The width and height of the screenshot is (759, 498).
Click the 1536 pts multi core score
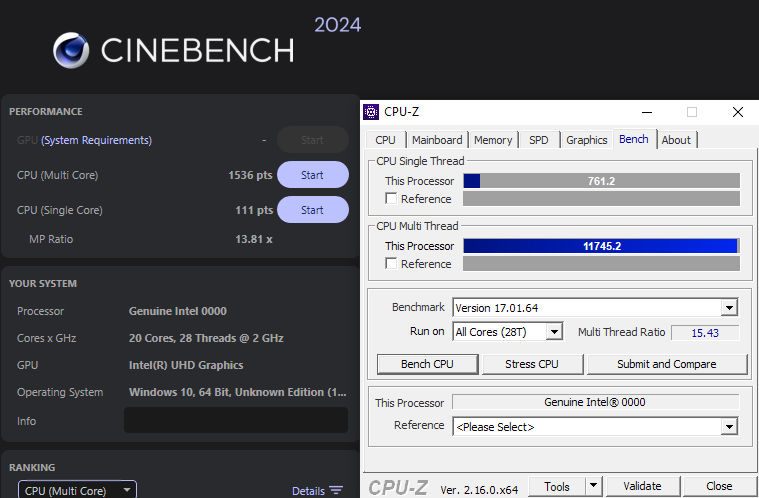250,175
